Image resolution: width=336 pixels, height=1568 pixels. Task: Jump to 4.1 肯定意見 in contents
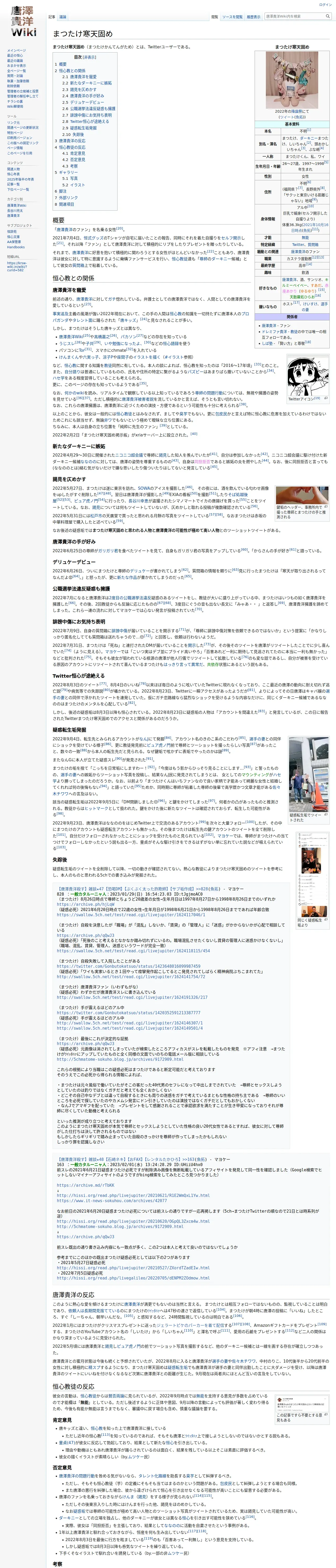click(74, 153)
